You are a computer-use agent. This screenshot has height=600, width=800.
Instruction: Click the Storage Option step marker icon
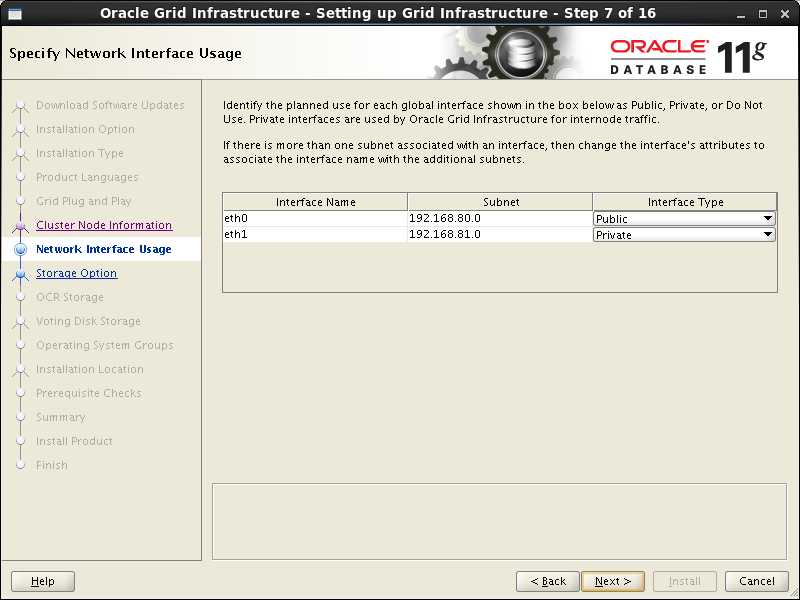coord(20,273)
